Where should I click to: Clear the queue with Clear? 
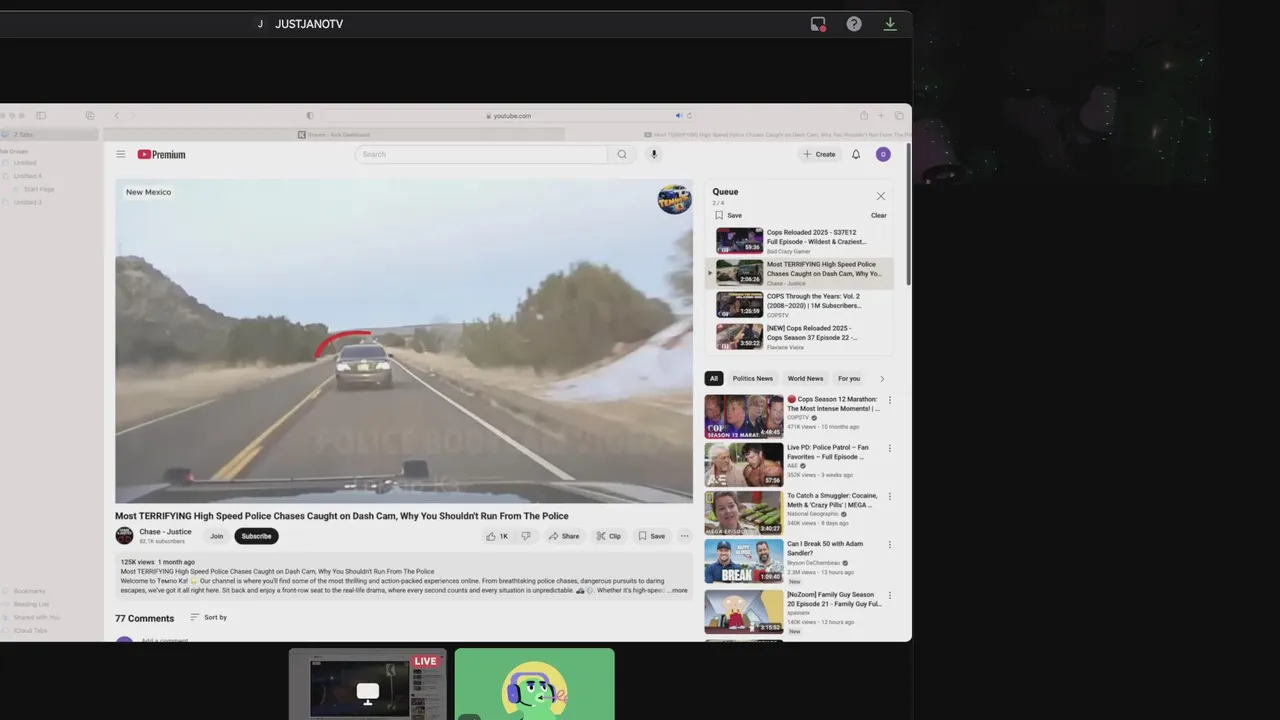click(878, 215)
